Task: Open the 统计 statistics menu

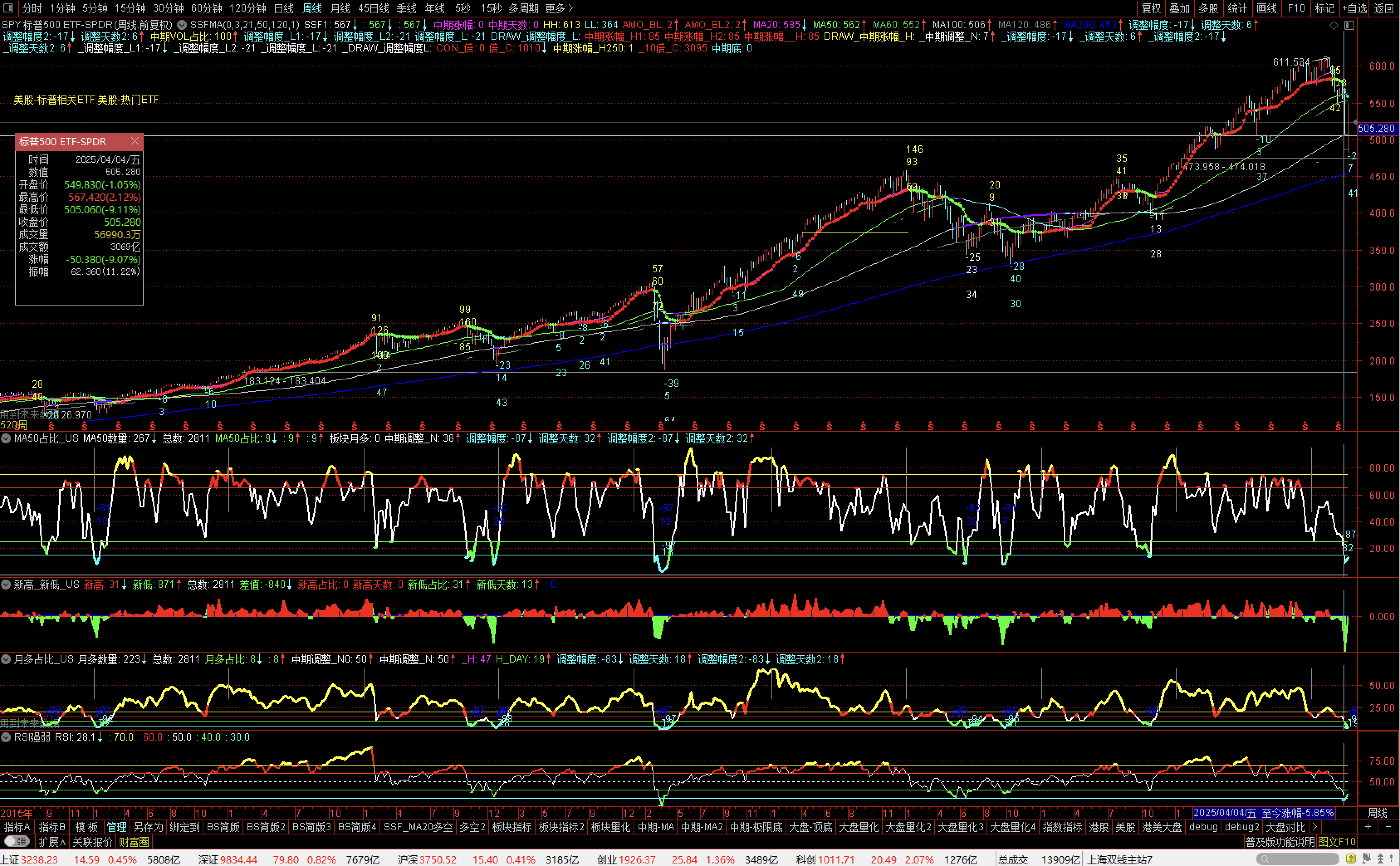Action: [1237, 8]
